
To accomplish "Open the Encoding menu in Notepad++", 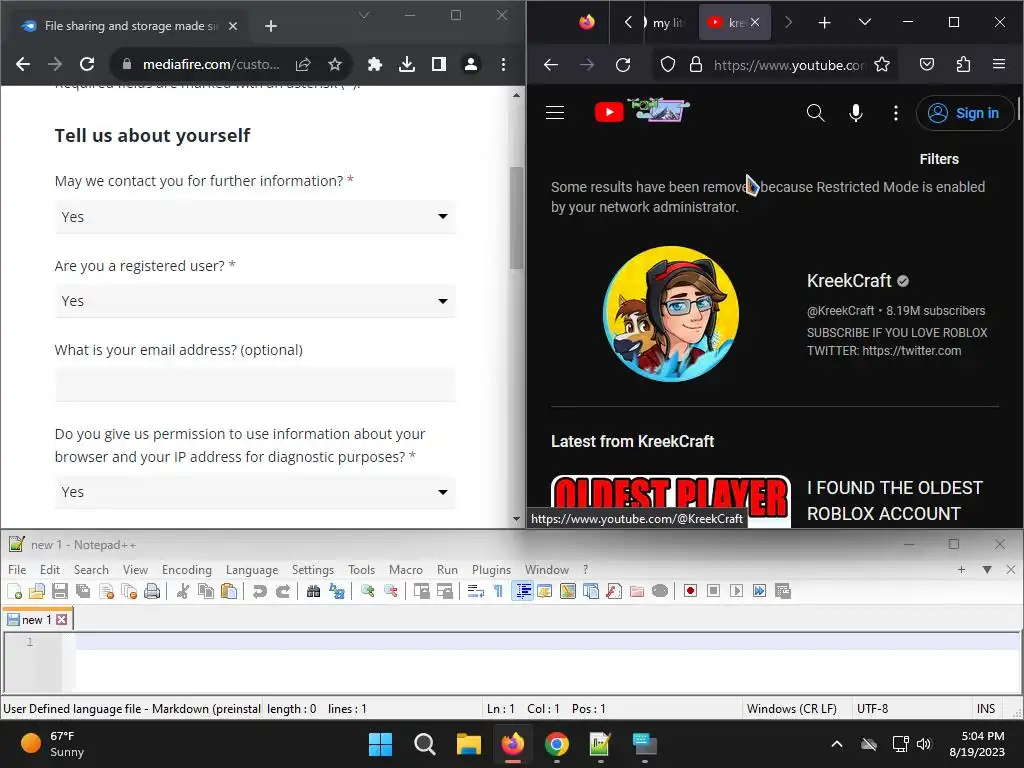I will (x=187, y=569).
